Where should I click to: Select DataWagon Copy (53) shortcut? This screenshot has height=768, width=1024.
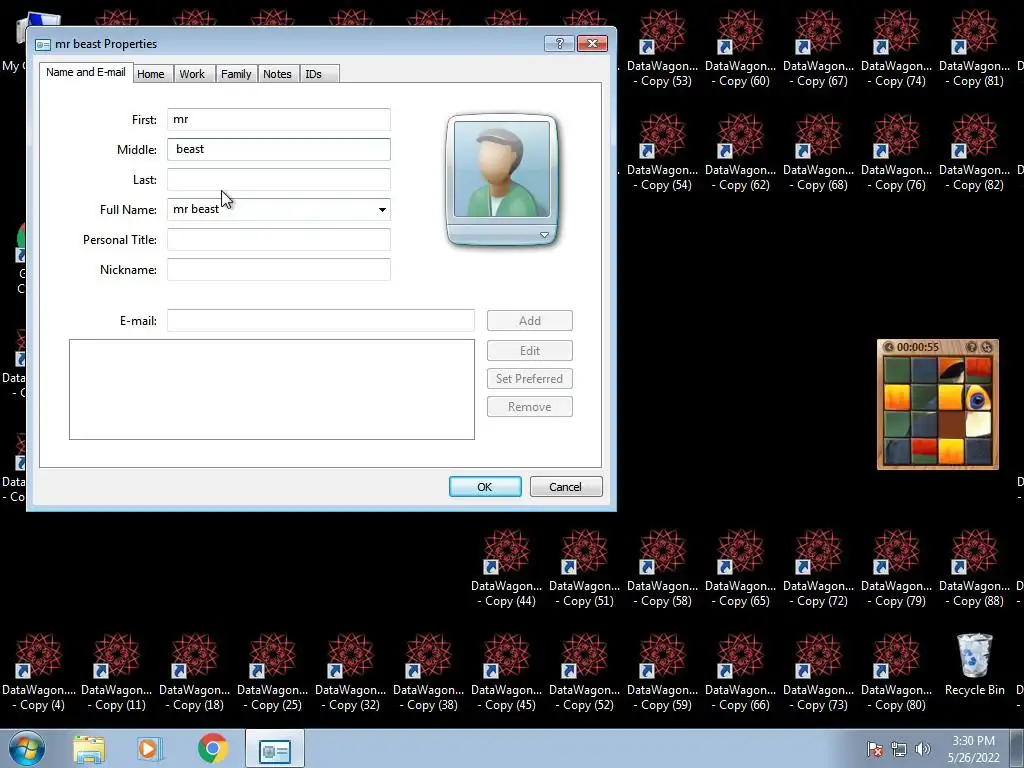(662, 49)
